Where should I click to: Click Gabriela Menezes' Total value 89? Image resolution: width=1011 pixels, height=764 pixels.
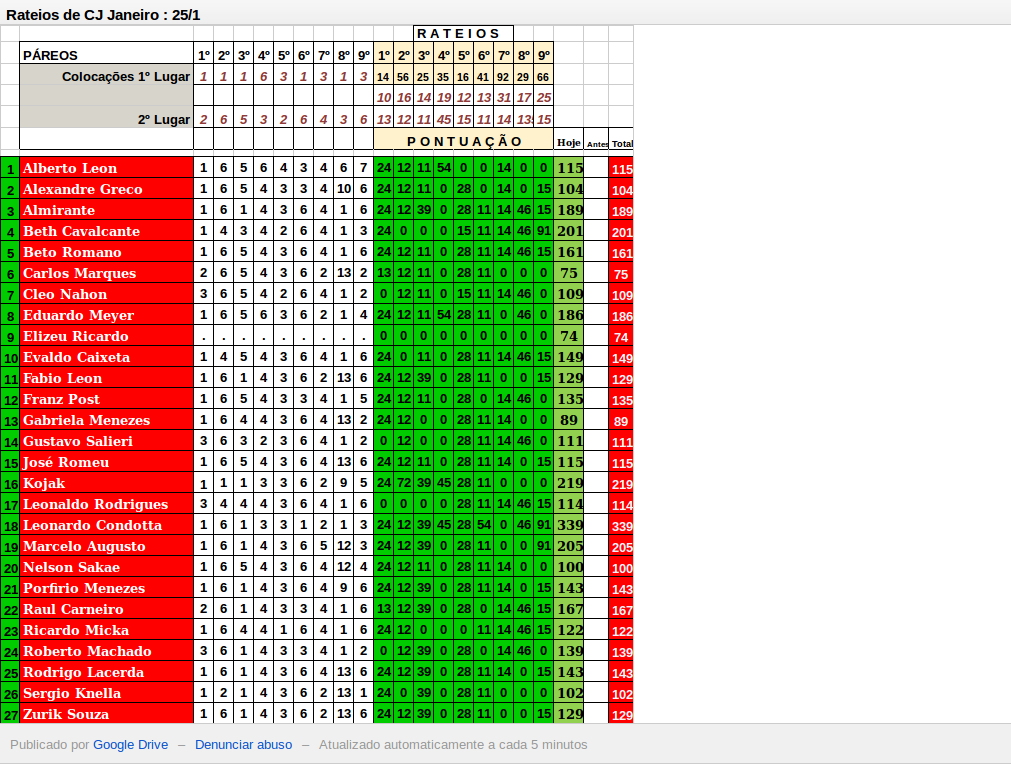[622, 421]
